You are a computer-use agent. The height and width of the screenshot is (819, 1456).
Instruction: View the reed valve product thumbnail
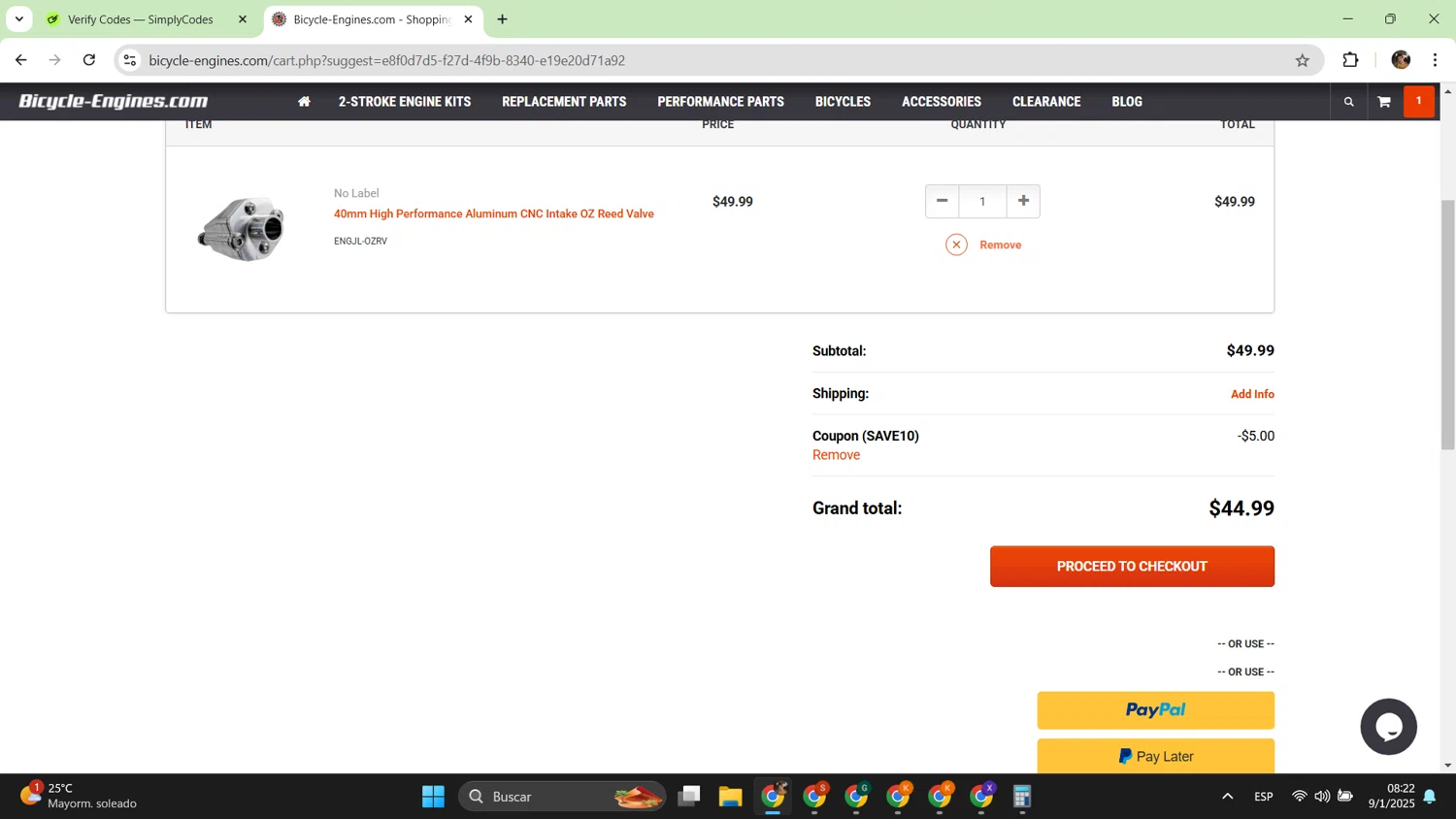(x=241, y=229)
